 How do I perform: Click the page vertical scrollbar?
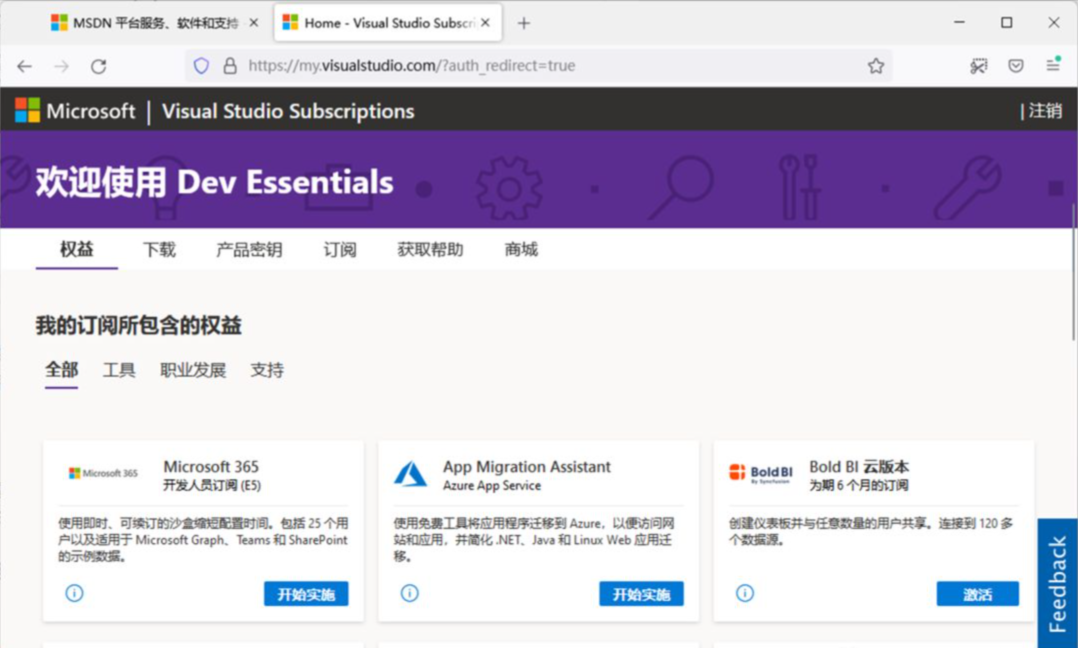pos(1074,271)
